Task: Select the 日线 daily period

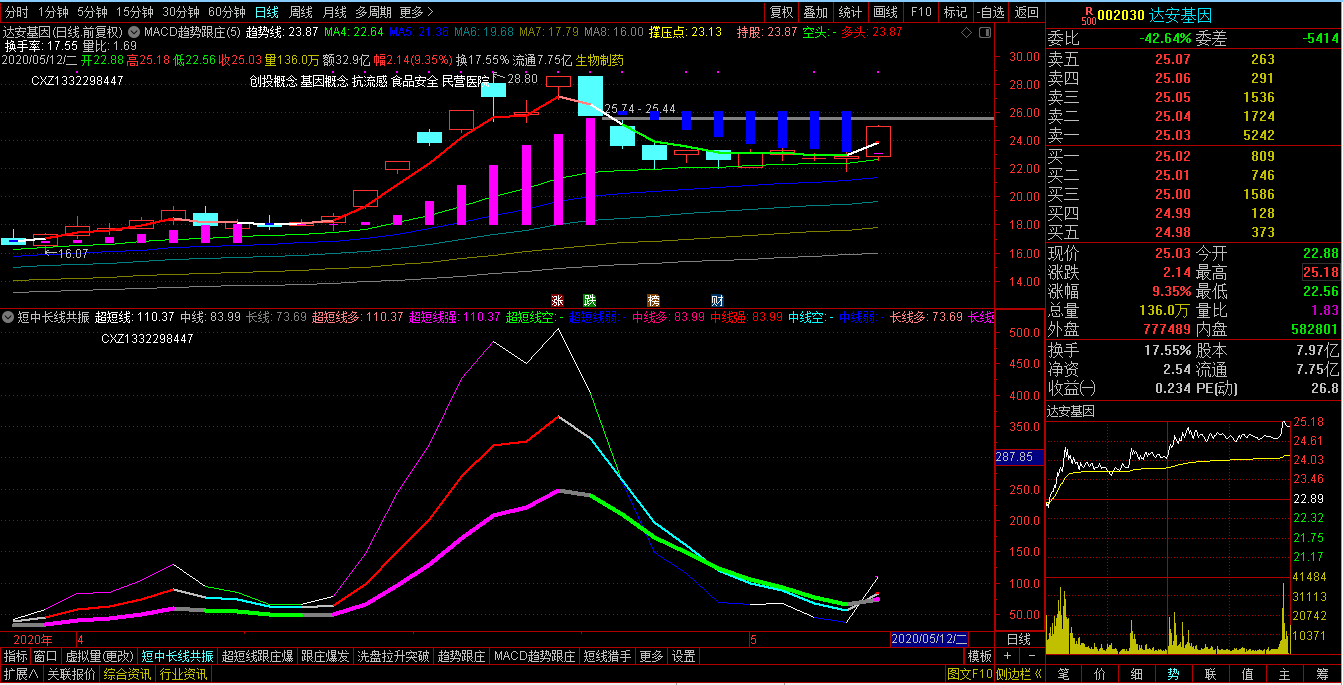Action: point(267,12)
